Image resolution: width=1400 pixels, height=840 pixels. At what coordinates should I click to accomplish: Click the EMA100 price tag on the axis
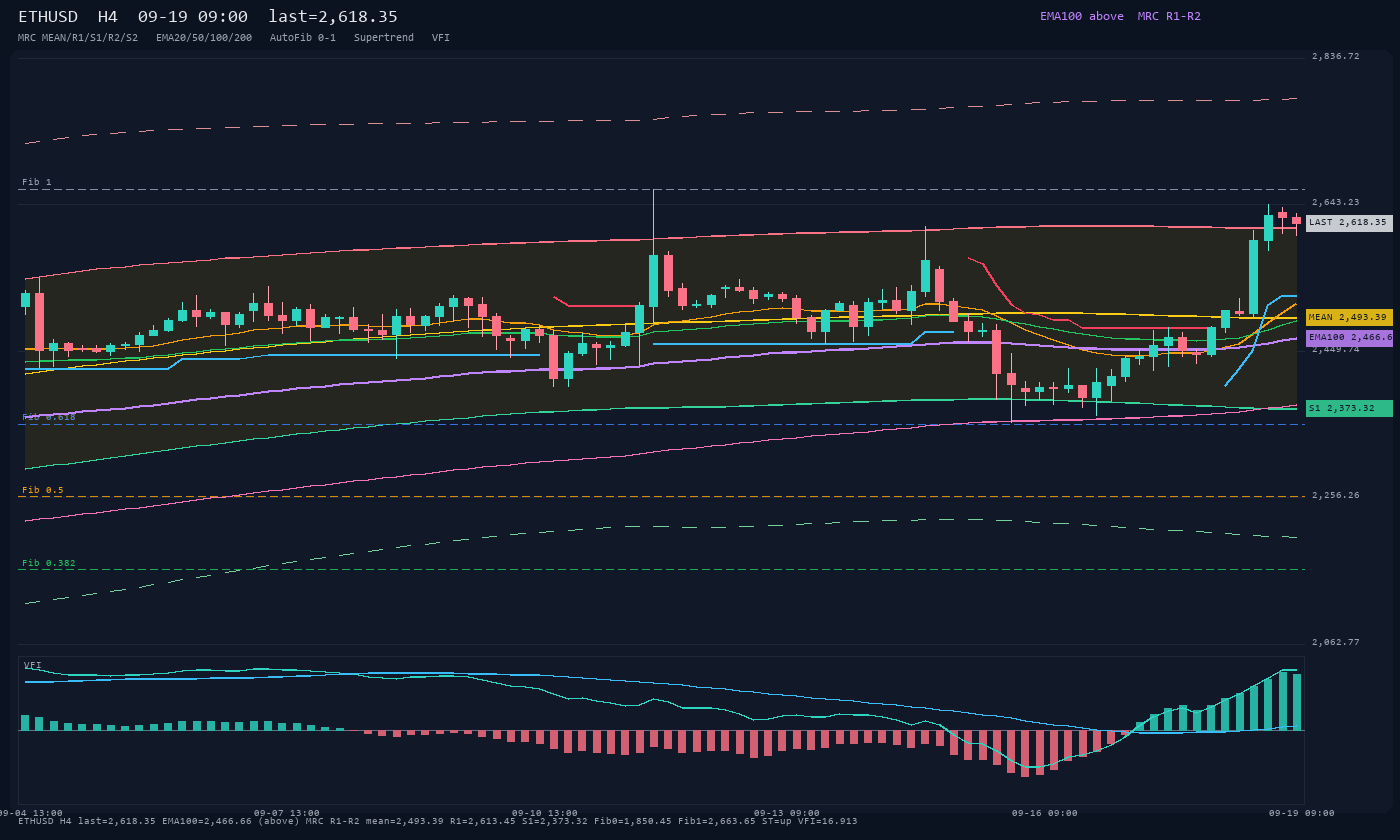[1349, 338]
